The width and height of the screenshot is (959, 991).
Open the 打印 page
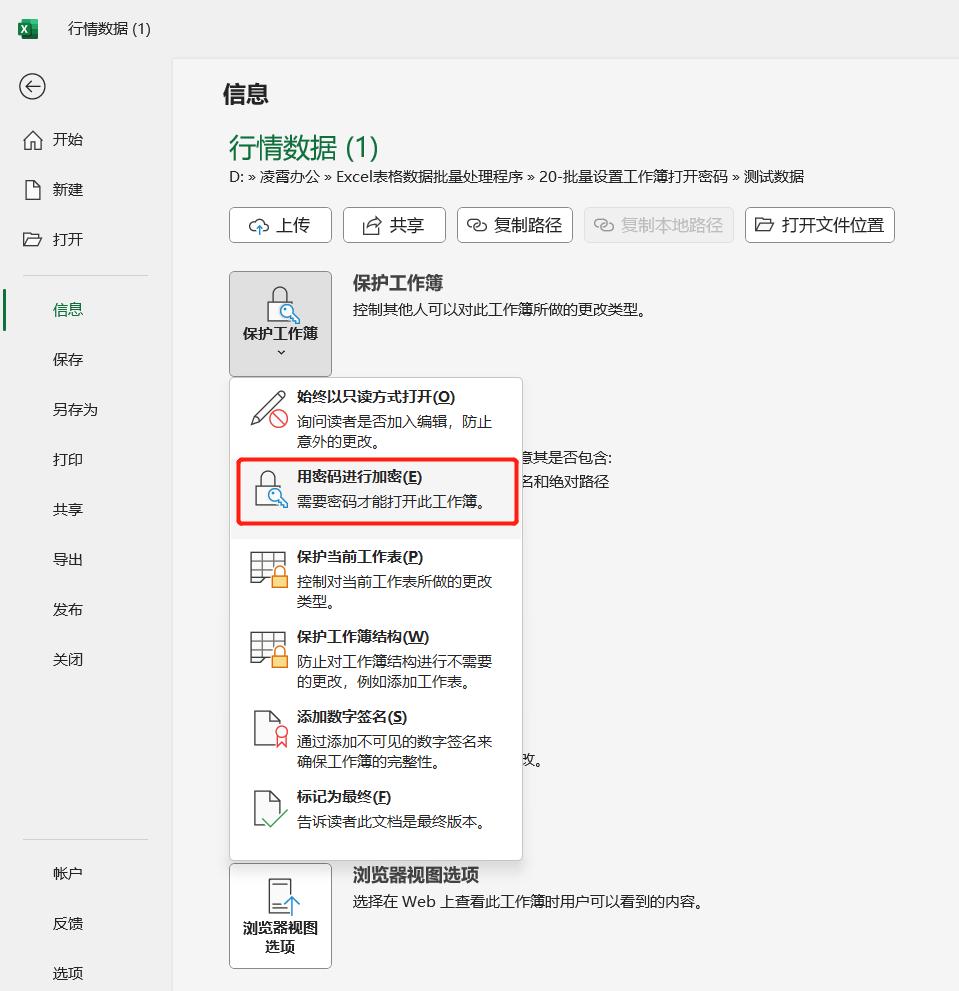point(66,459)
